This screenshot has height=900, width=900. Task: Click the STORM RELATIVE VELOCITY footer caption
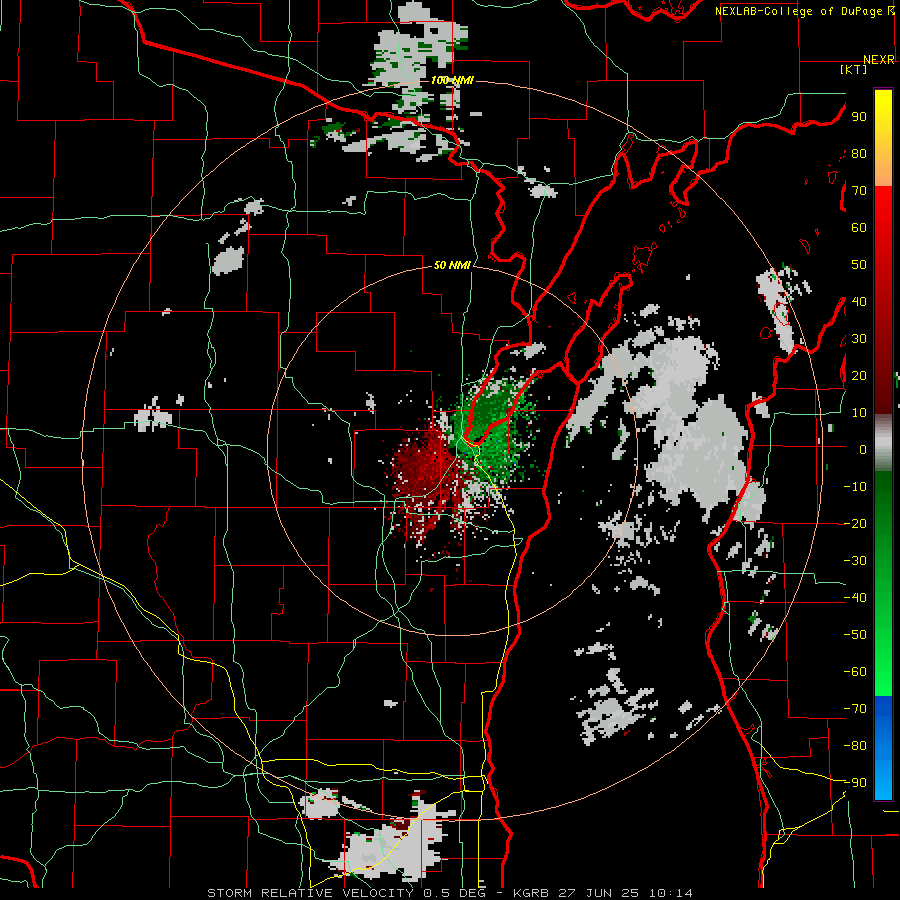click(x=449, y=893)
